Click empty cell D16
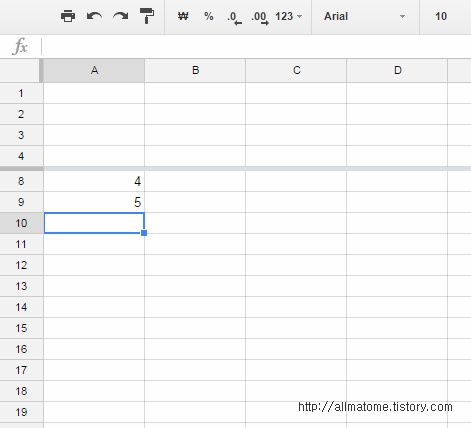 (x=397, y=349)
